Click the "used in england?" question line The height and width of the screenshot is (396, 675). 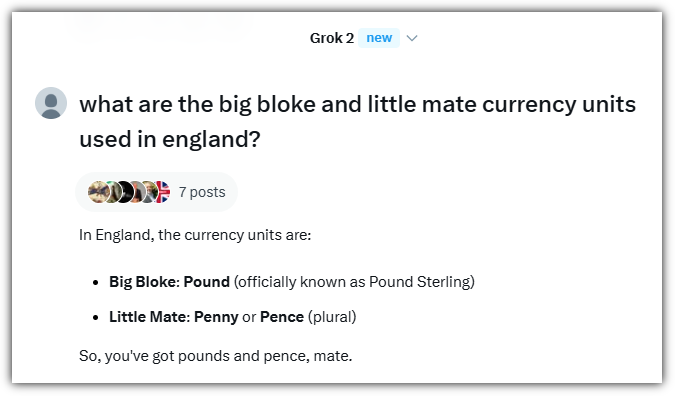pos(170,139)
